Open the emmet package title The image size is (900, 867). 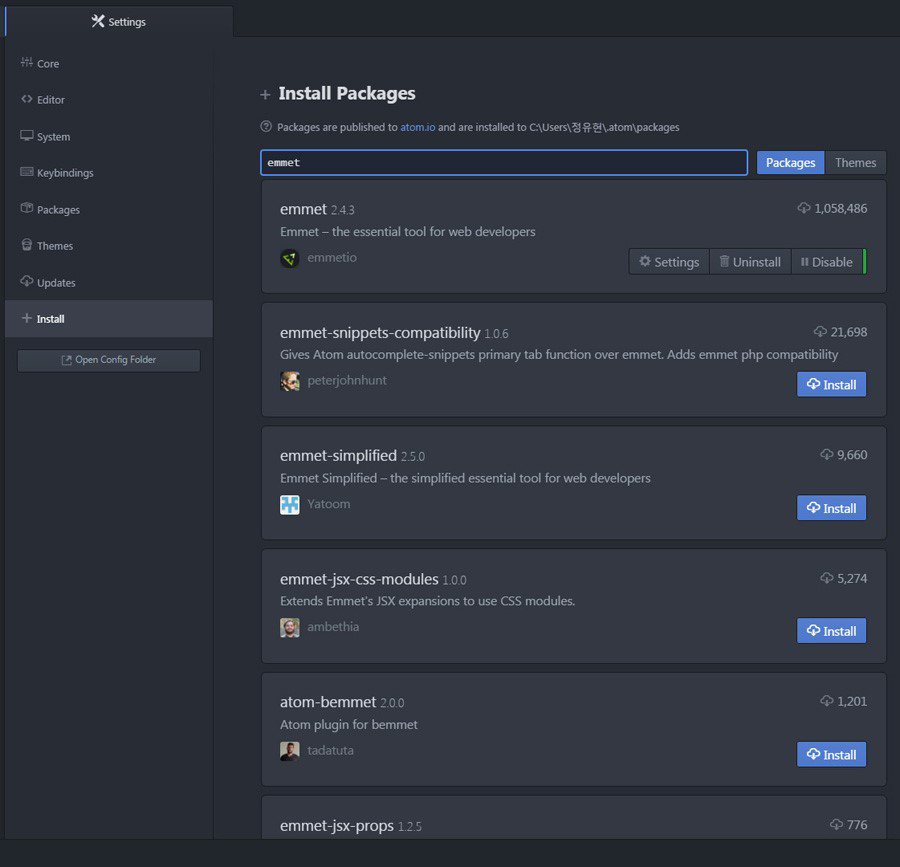pos(303,209)
